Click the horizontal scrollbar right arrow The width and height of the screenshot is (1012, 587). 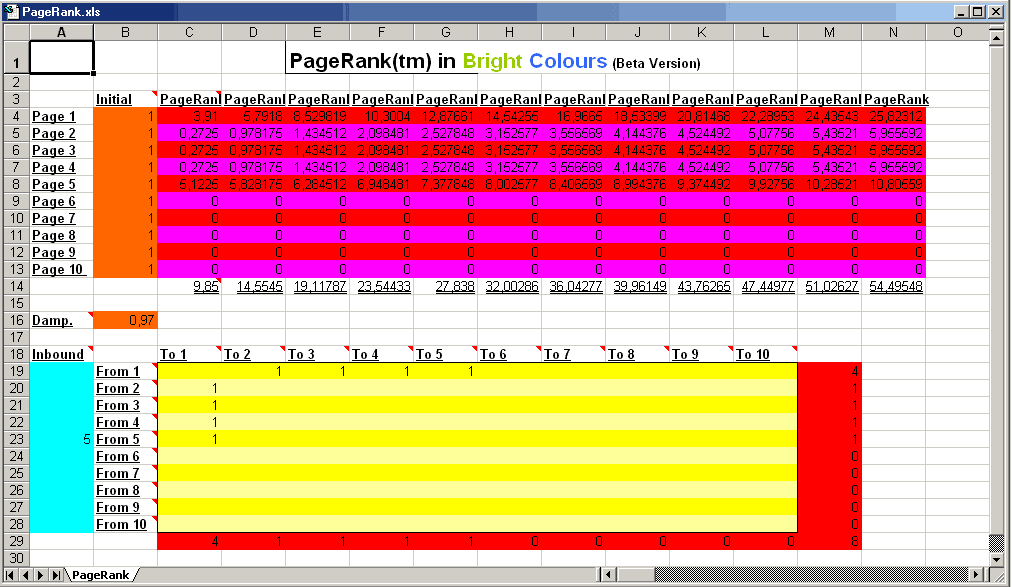click(x=977, y=574)
